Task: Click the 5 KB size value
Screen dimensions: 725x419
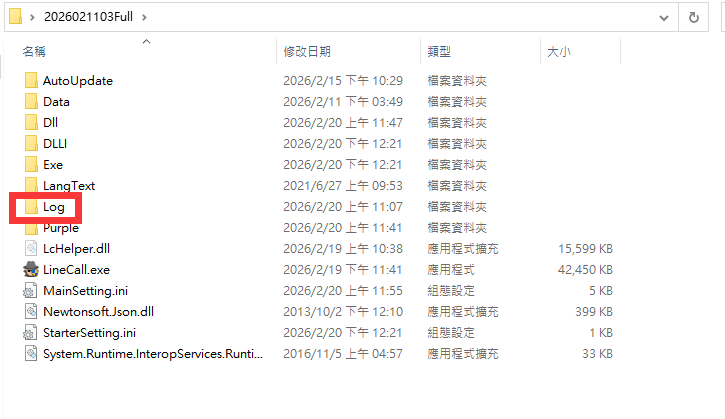Action: (601, 291)
